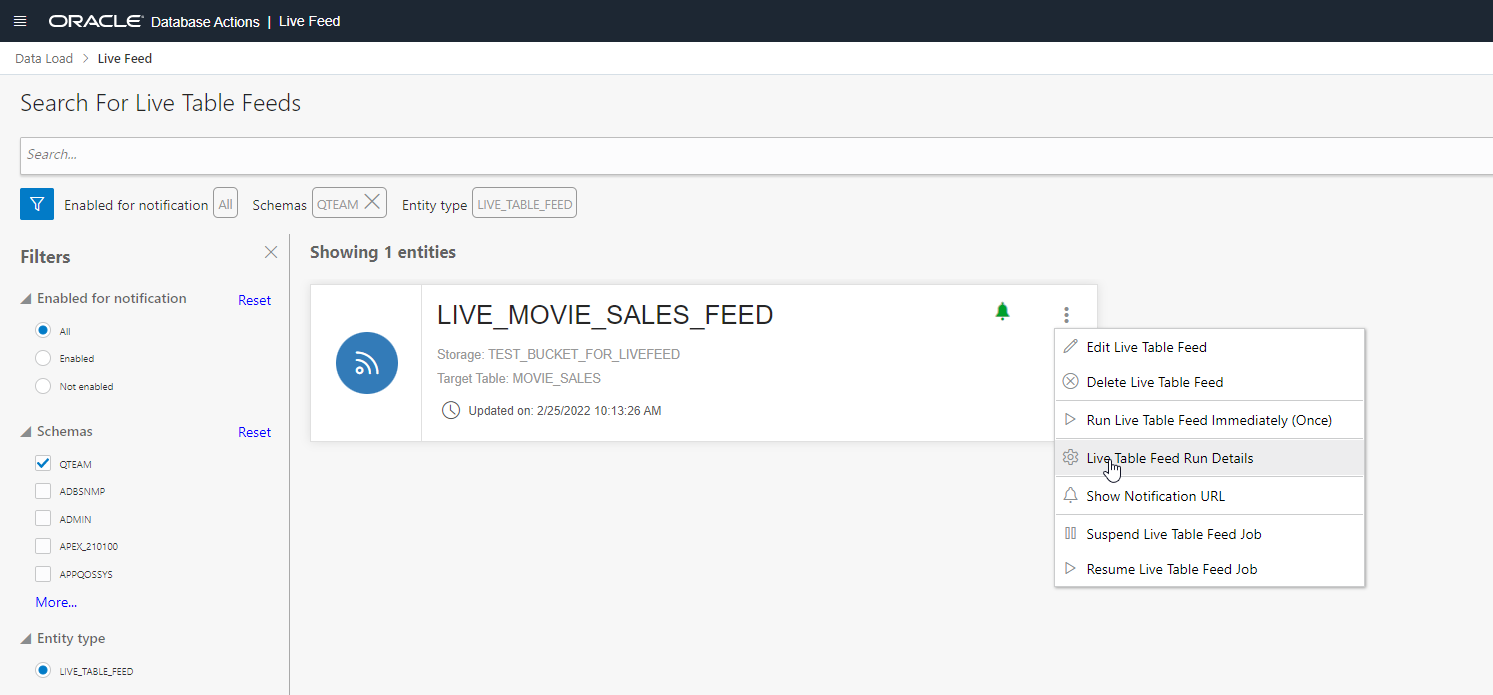Choose Delete Live Table Feed

tap(1154, 382)
